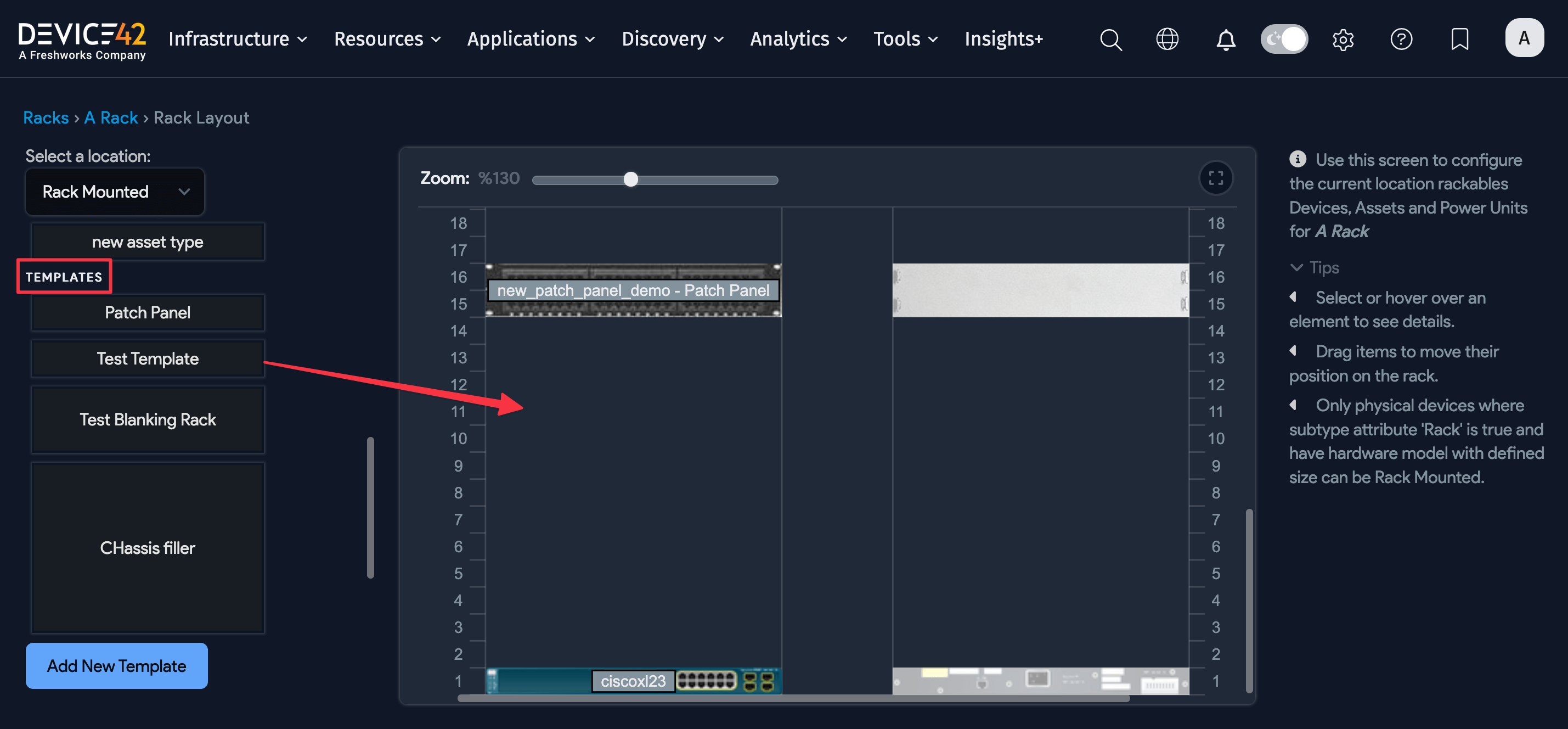This screenshot has width=1568, height=729.
Task: Open Device42 settings gear
Action: click(1343, 39)
